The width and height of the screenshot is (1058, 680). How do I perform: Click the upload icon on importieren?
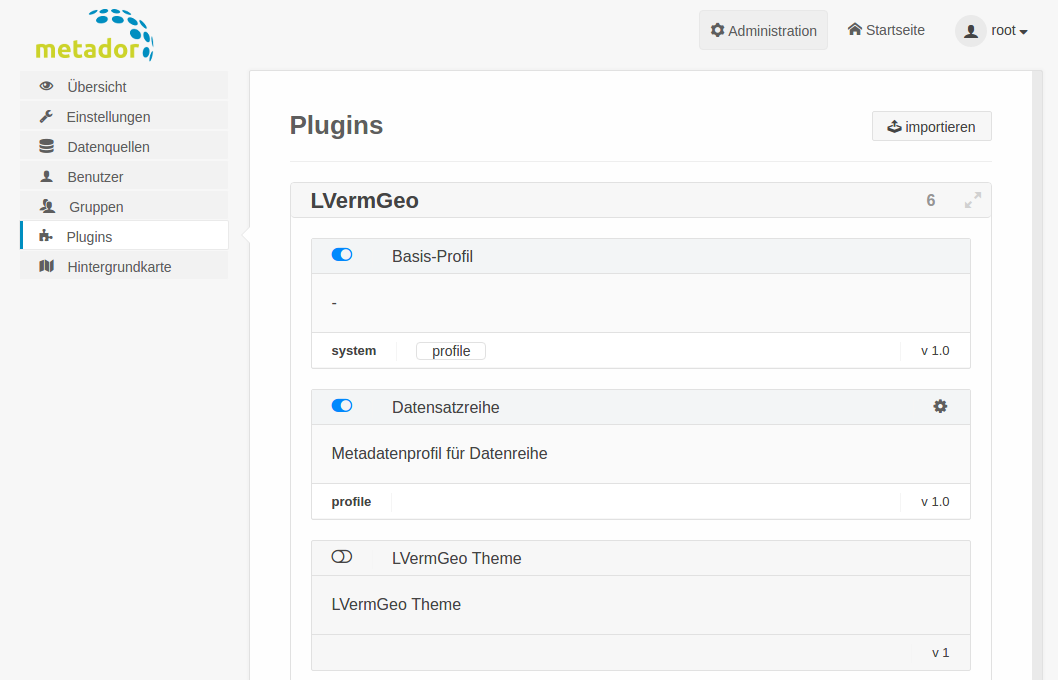[x=895, y=126]
